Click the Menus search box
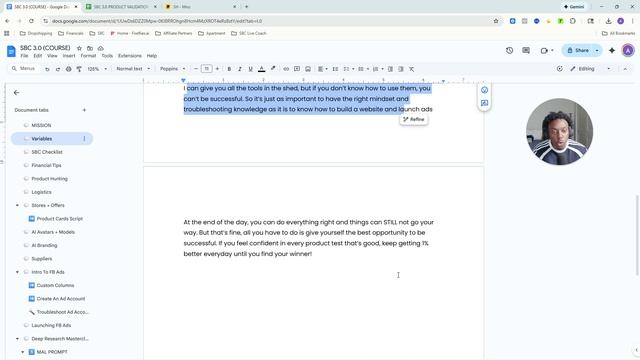This screenshot has width=640, height=360. (24, 69)
